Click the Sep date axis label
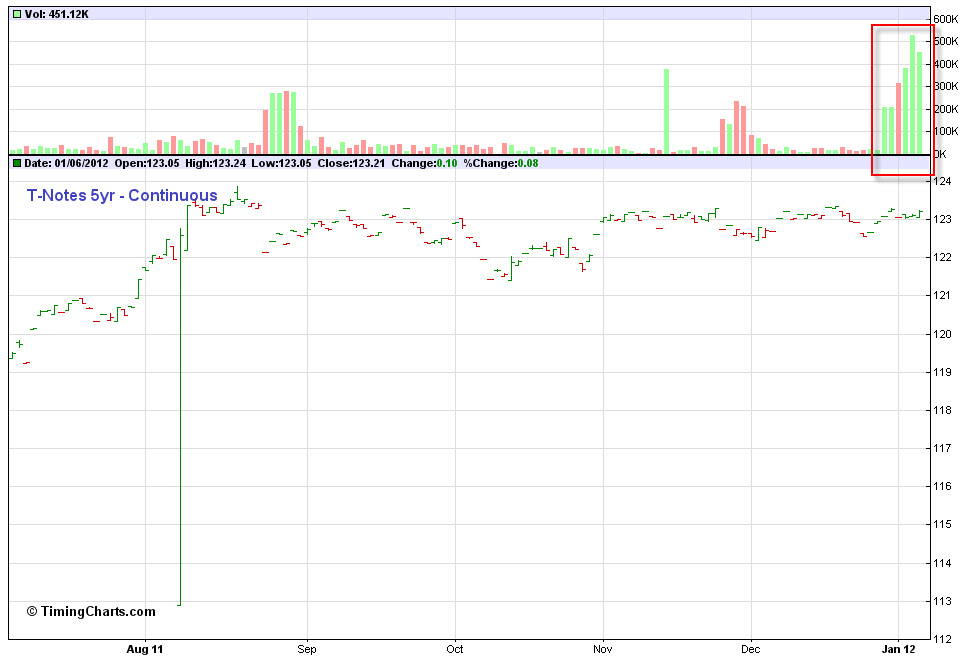Image resolution: width=965 pixels, height=663 pixels. [x=307, y=649]
